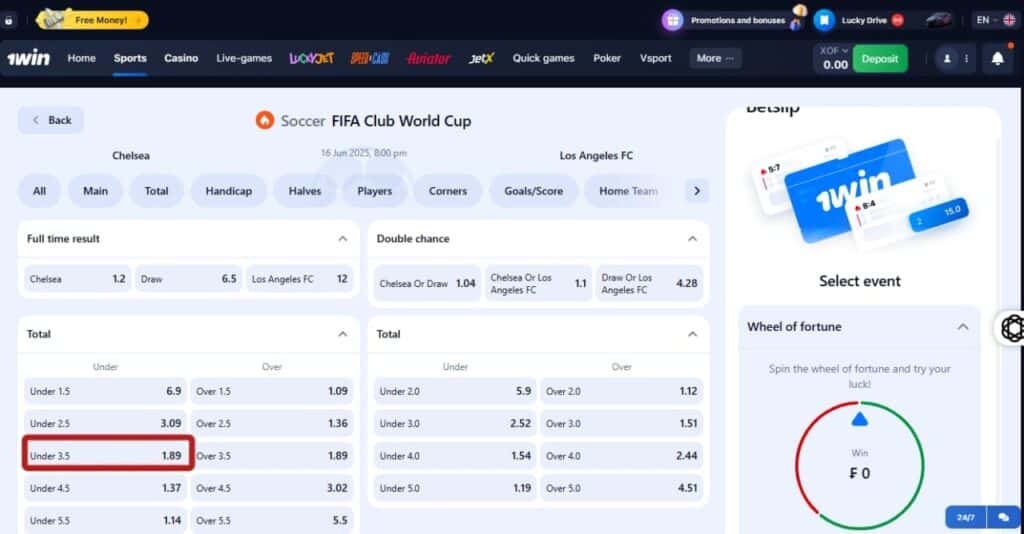This screenshot has width=1024, height=534.
Task: Select the Handicap markets tab
Action: [229, 191]
